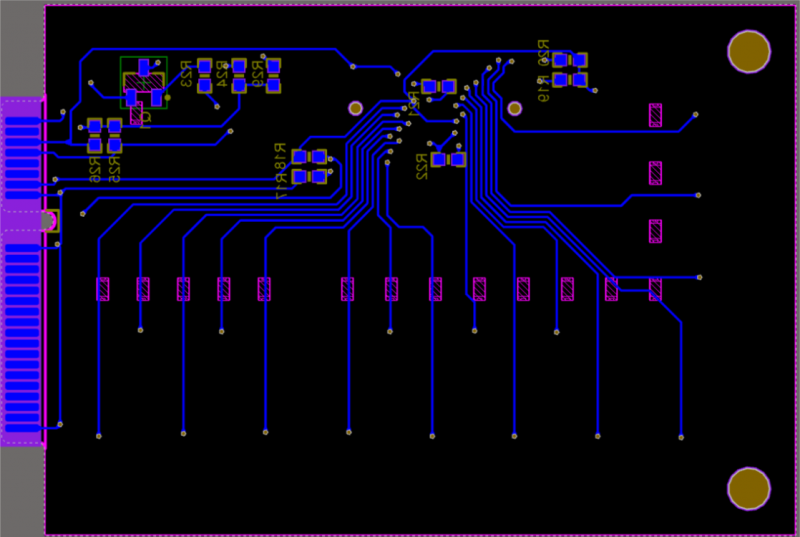
Task: Select the R22 designator label
Action: pyautogui.click(x=421, y=167)
